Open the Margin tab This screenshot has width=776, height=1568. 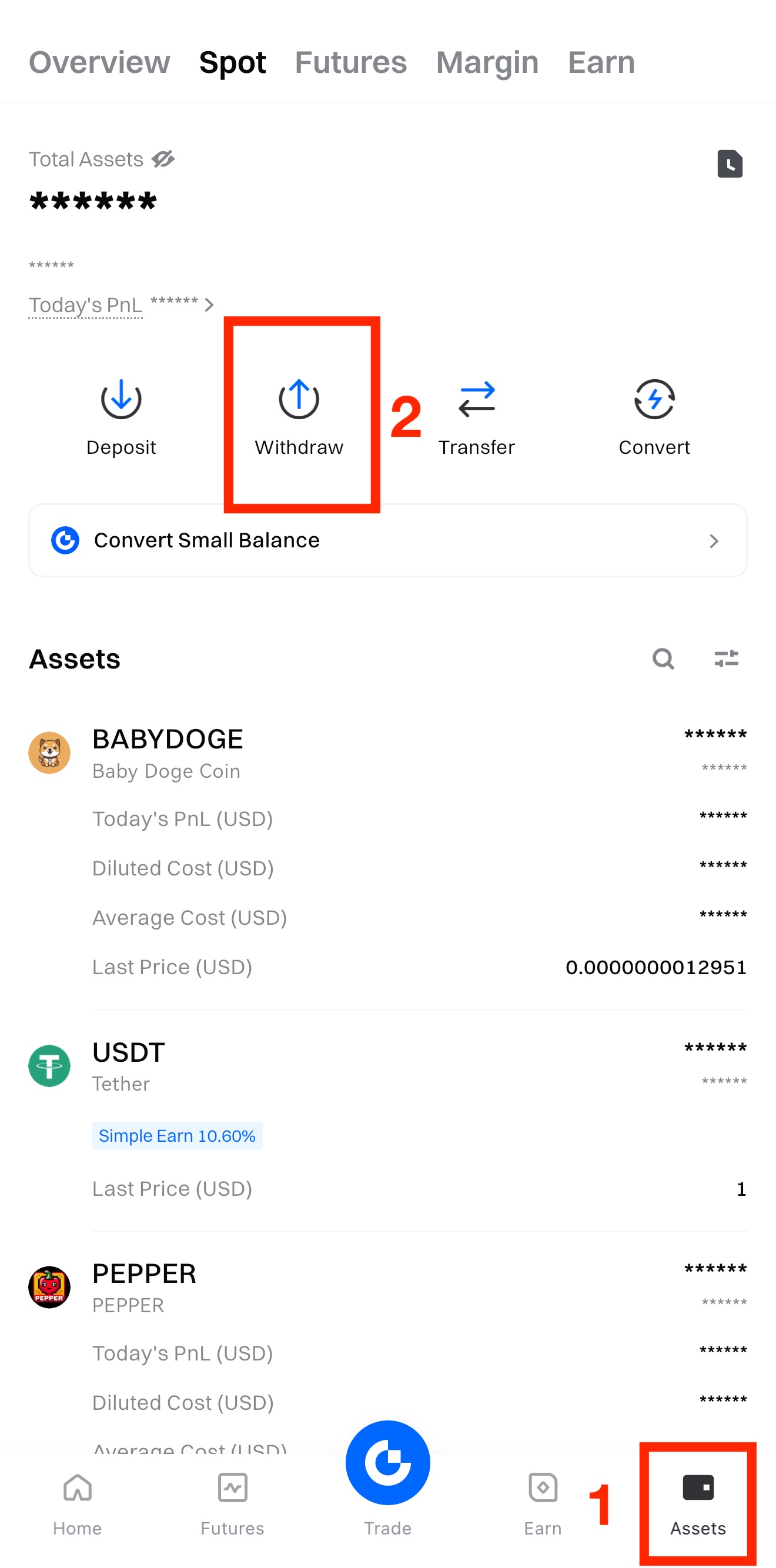click(487, 62)
